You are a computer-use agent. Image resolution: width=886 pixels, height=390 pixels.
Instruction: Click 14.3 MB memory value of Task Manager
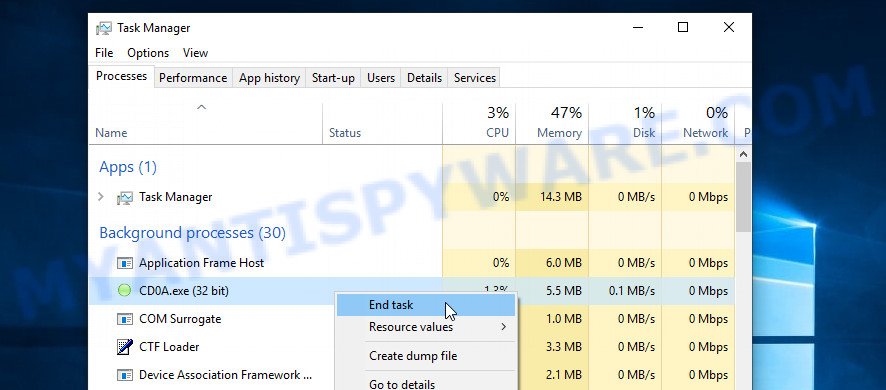pos(561,197)
